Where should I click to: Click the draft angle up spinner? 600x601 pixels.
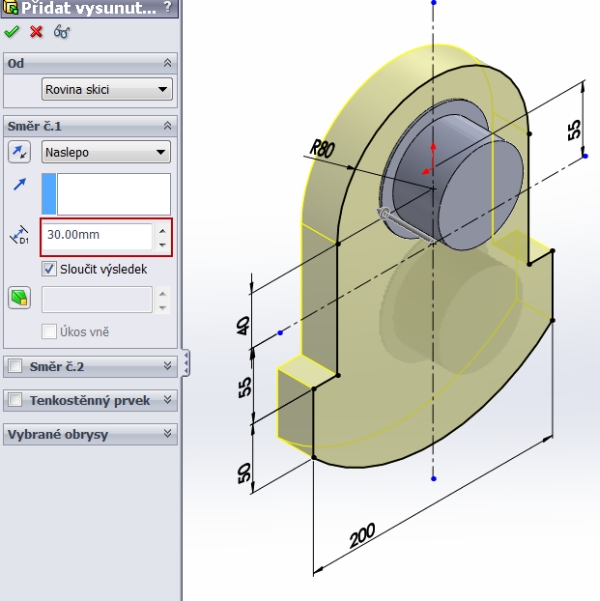(163, 294)
